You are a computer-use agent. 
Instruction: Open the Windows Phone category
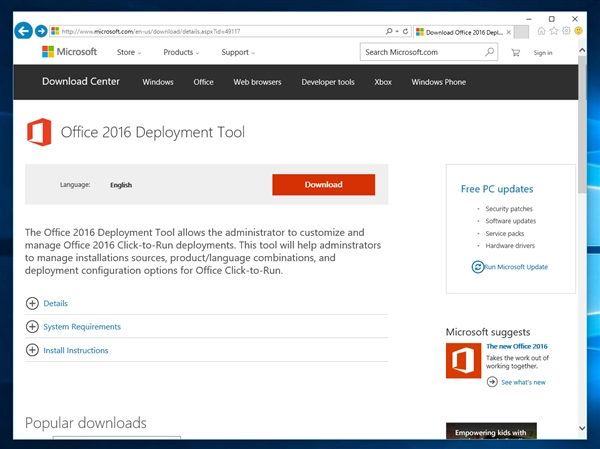[439, 82]
